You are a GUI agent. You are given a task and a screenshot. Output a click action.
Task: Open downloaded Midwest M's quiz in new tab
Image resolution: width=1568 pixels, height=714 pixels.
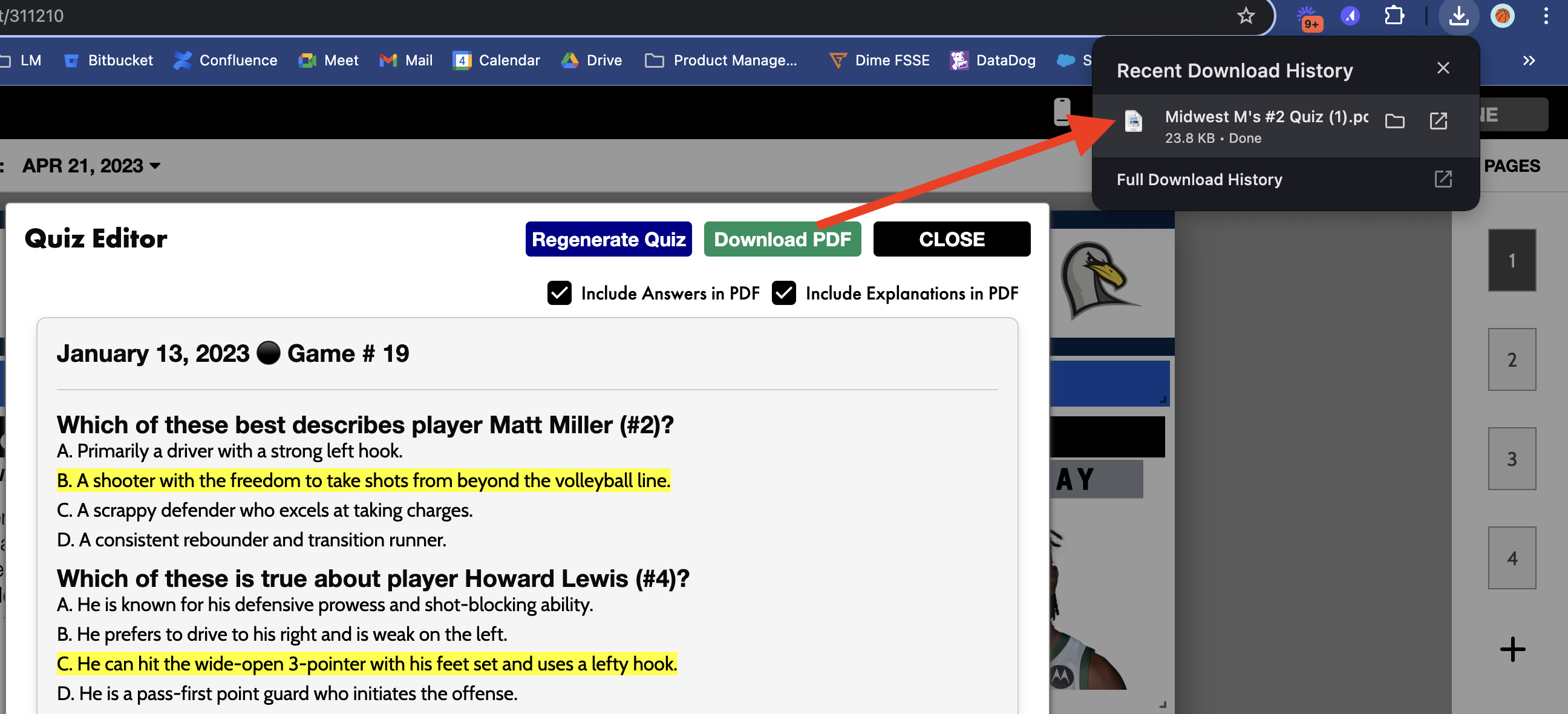[1438, 121]
